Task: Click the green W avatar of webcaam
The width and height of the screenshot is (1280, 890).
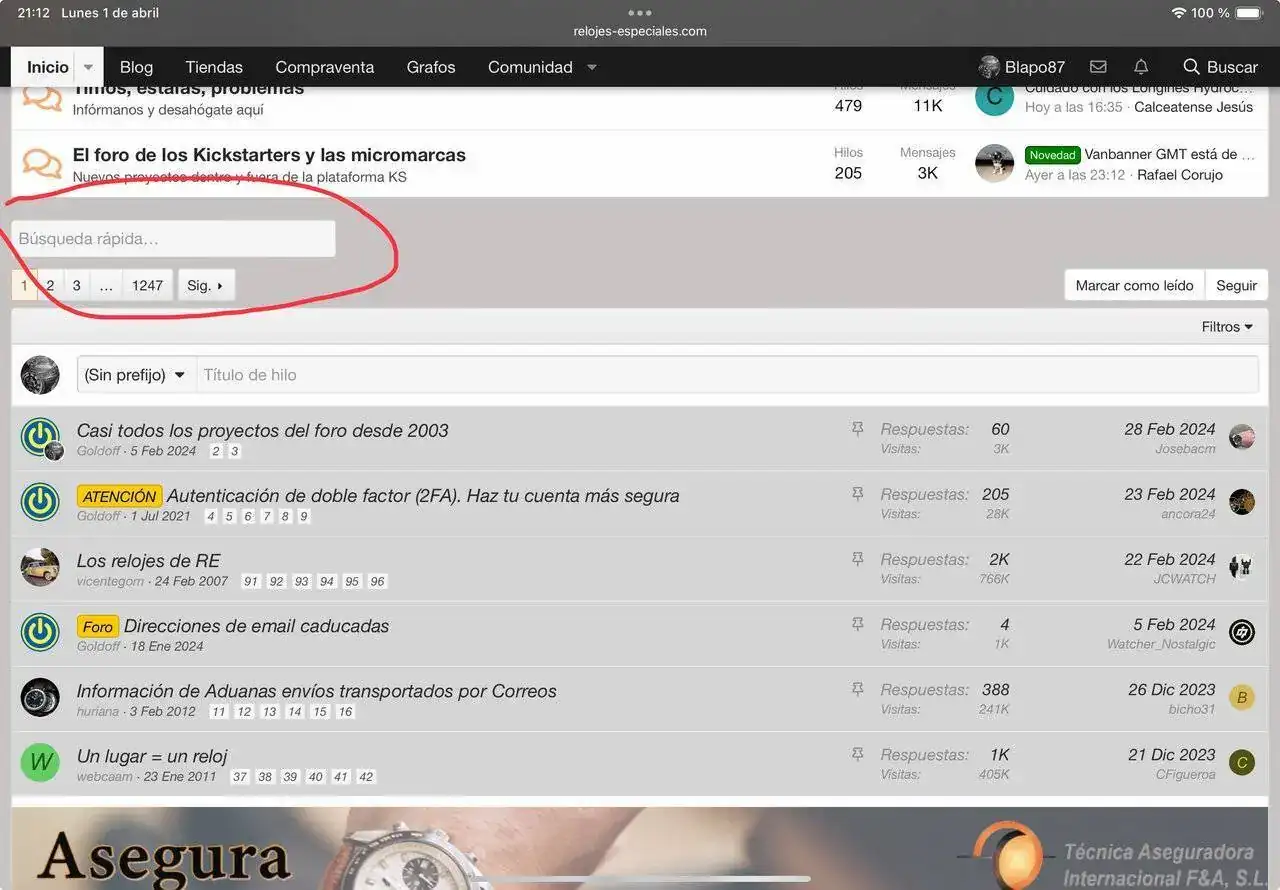Action: pos(40,763)
